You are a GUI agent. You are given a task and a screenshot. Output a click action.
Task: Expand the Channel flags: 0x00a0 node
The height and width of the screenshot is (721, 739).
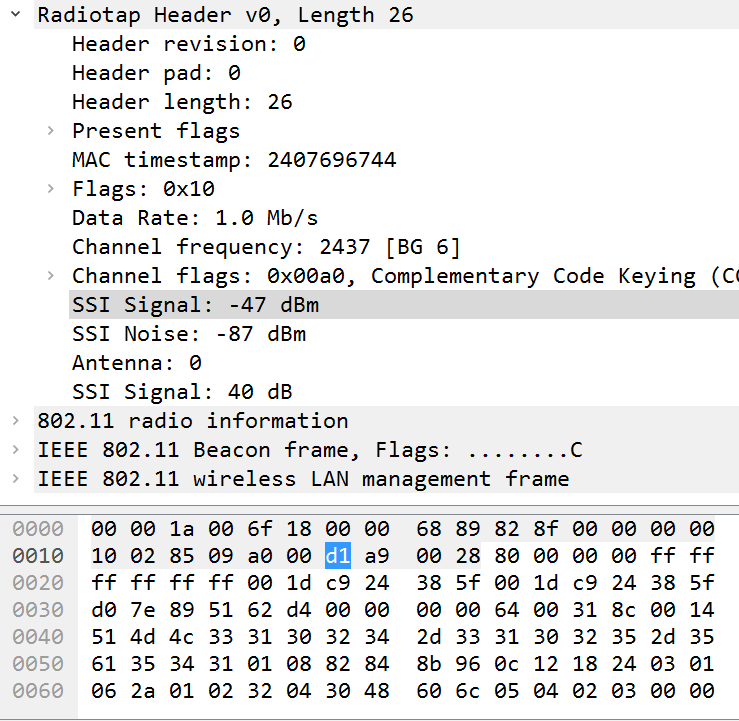pos(51,275)
